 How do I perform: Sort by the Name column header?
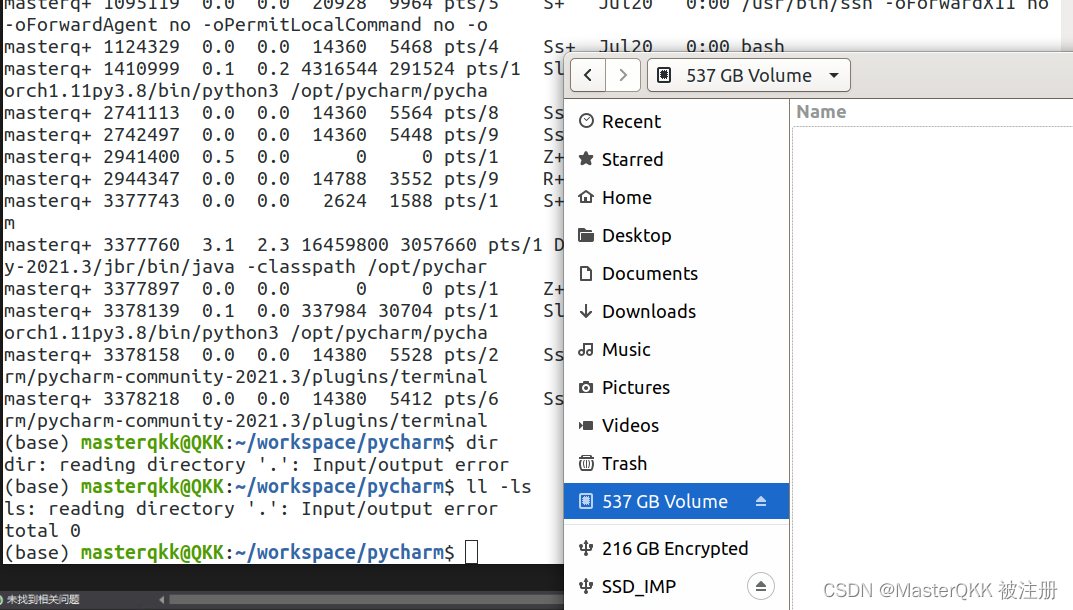coord(821,112)
